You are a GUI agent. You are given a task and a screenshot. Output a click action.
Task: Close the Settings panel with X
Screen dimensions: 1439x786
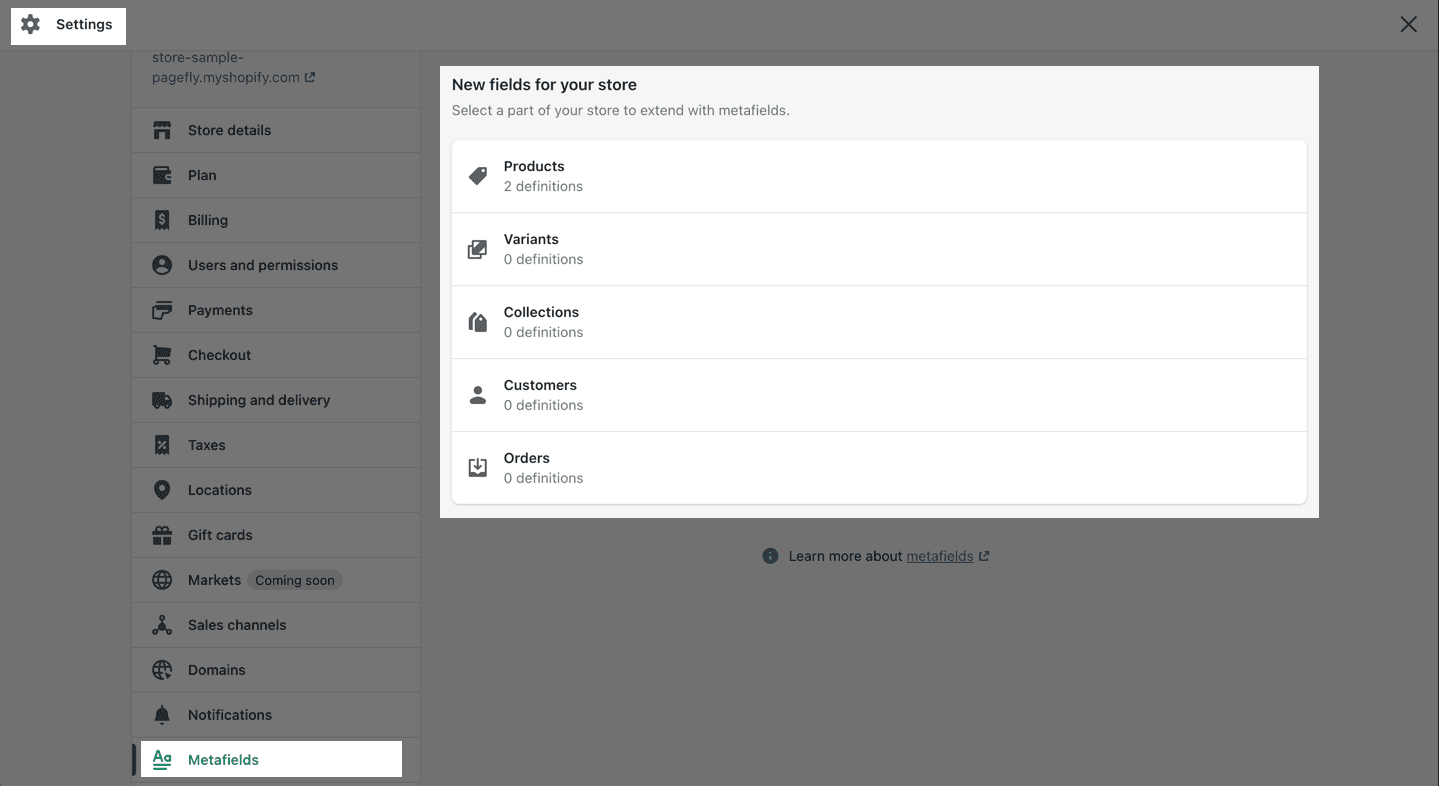1408,25
